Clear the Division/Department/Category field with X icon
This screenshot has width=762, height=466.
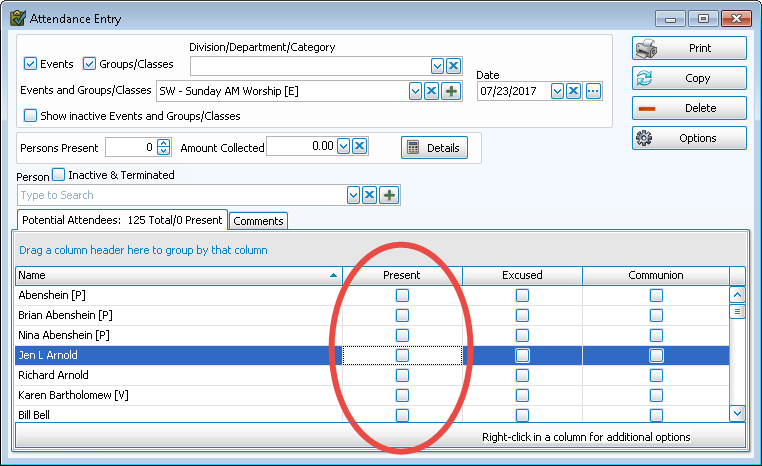click(453, 66)
